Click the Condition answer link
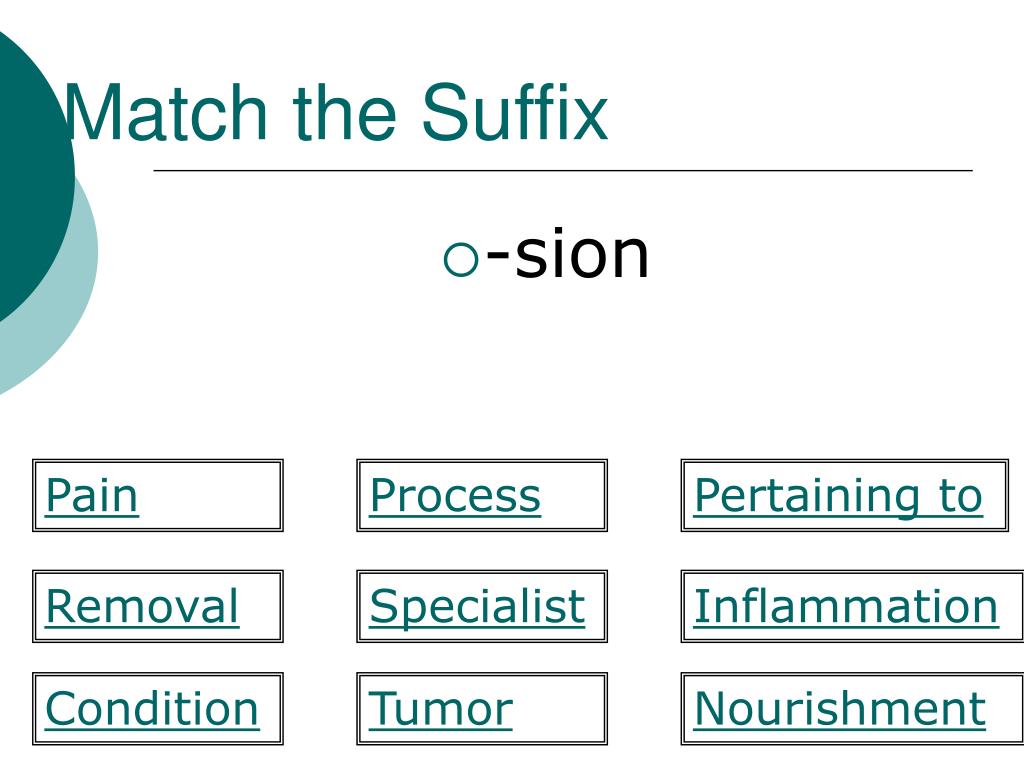The image size is (1024, 768). (x=152, y=709)
